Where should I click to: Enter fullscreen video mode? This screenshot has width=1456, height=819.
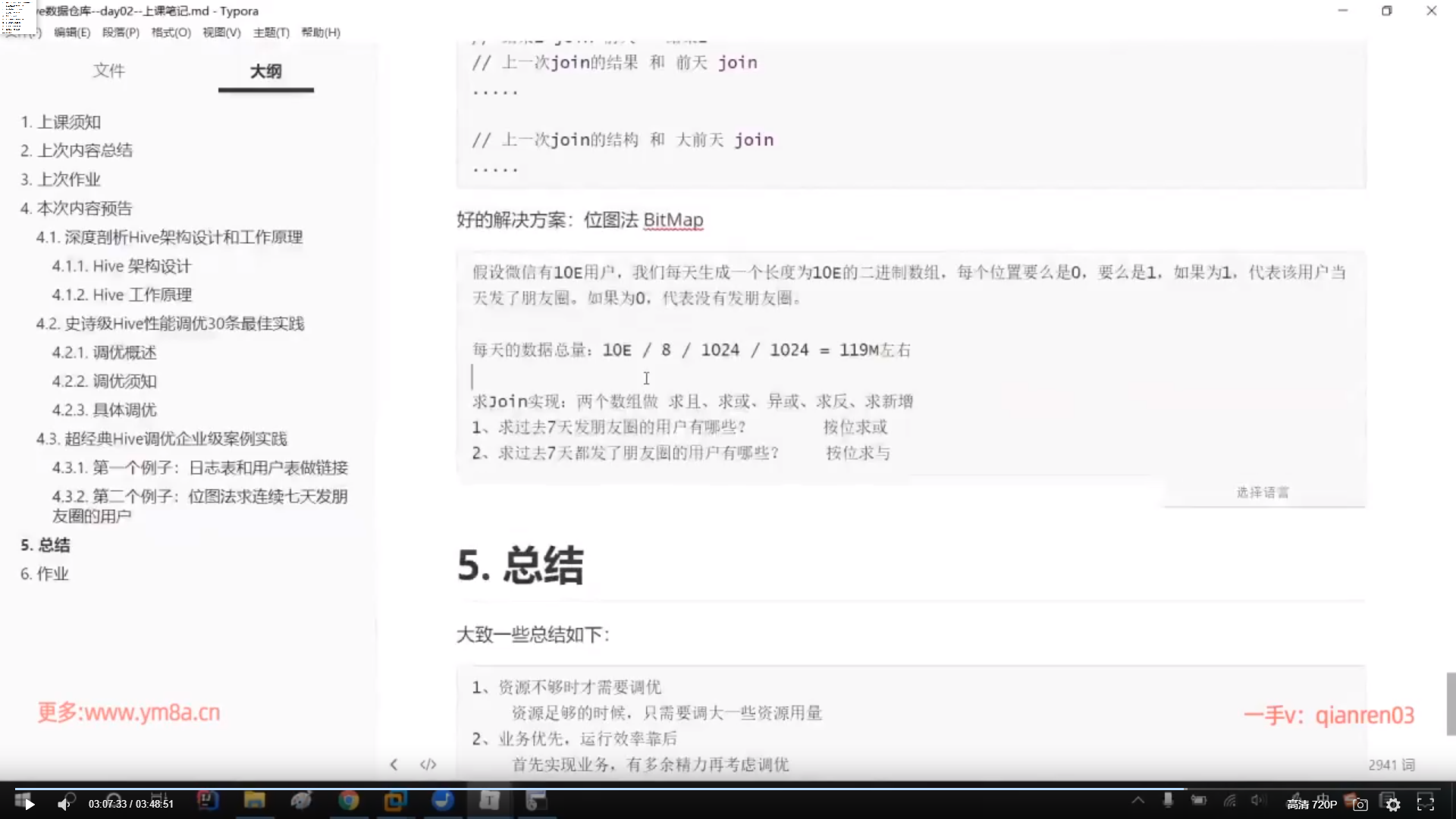1426,804
